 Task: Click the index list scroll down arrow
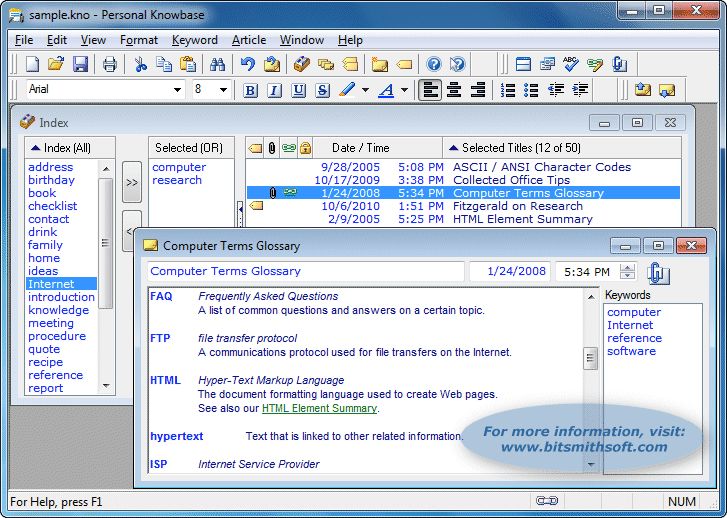[106, 386]
